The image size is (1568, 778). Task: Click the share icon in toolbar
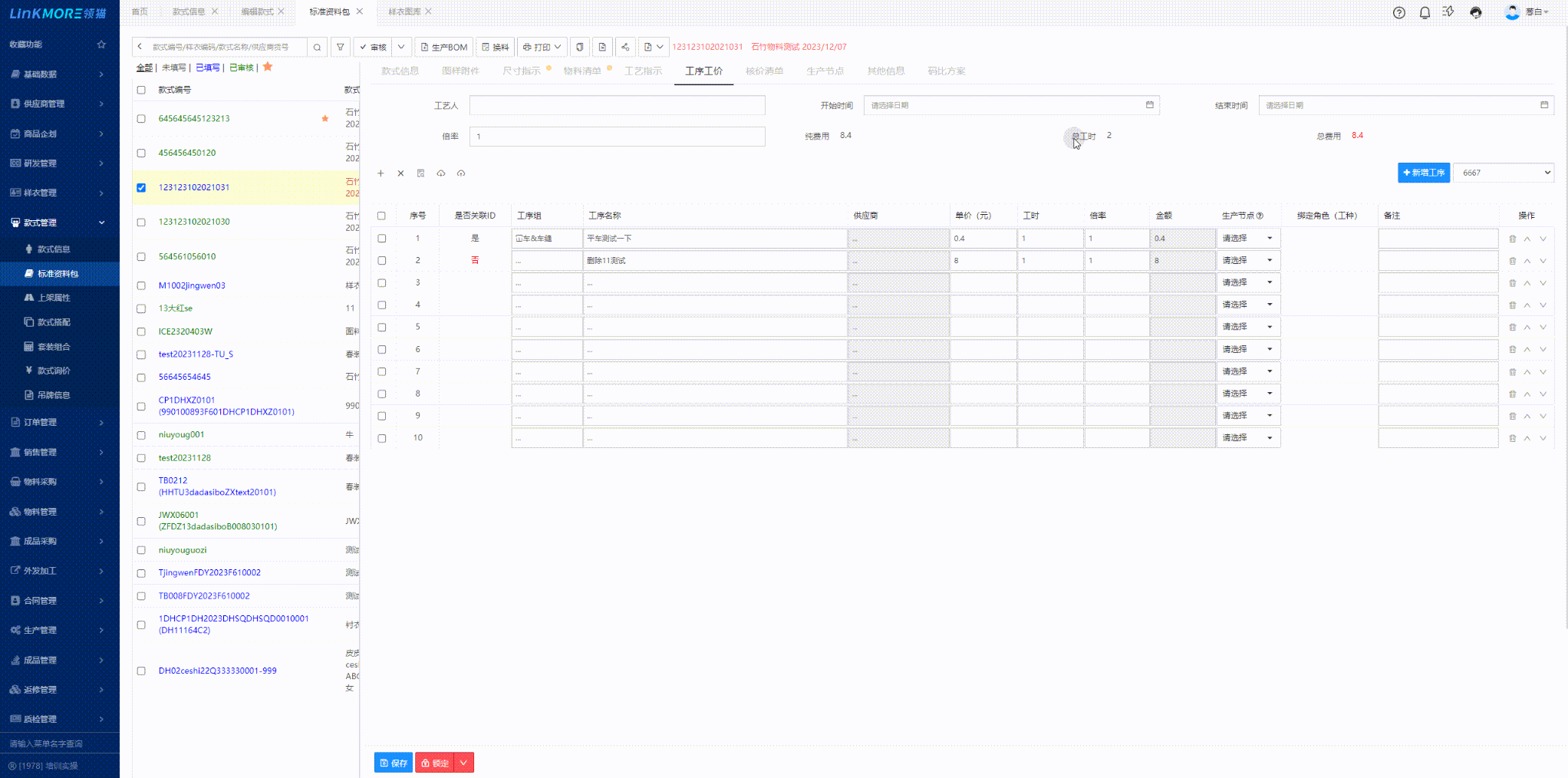tap(625, 47)
